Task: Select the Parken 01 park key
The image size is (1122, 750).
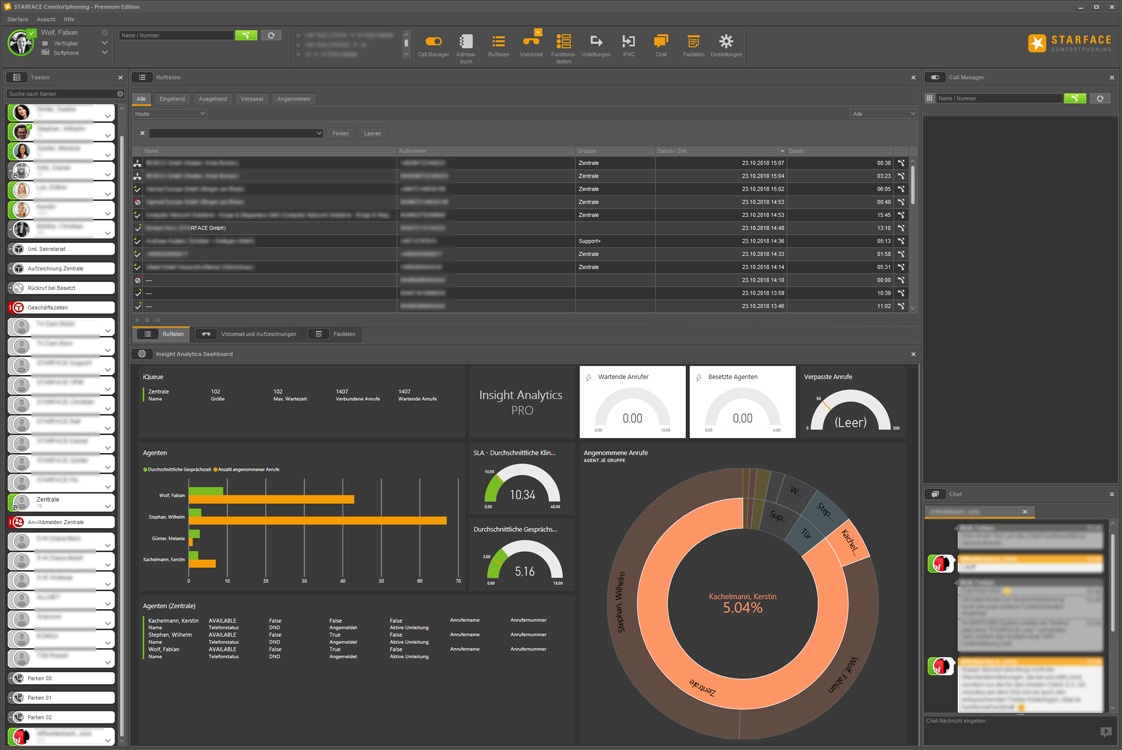Action: [x=62, y=697]
